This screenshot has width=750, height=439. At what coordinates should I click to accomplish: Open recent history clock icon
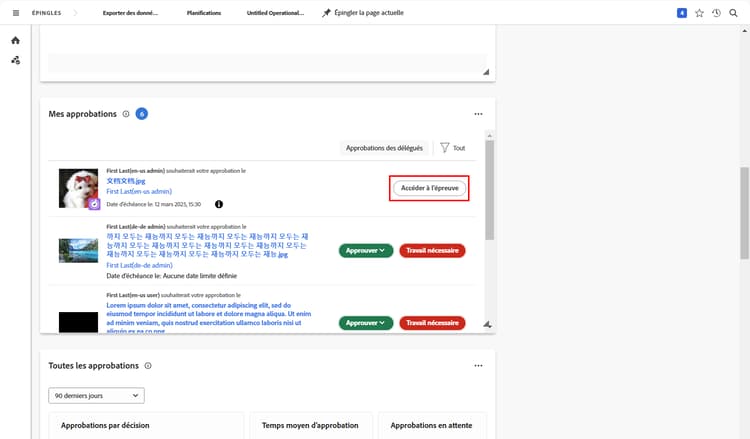point(716,13)
